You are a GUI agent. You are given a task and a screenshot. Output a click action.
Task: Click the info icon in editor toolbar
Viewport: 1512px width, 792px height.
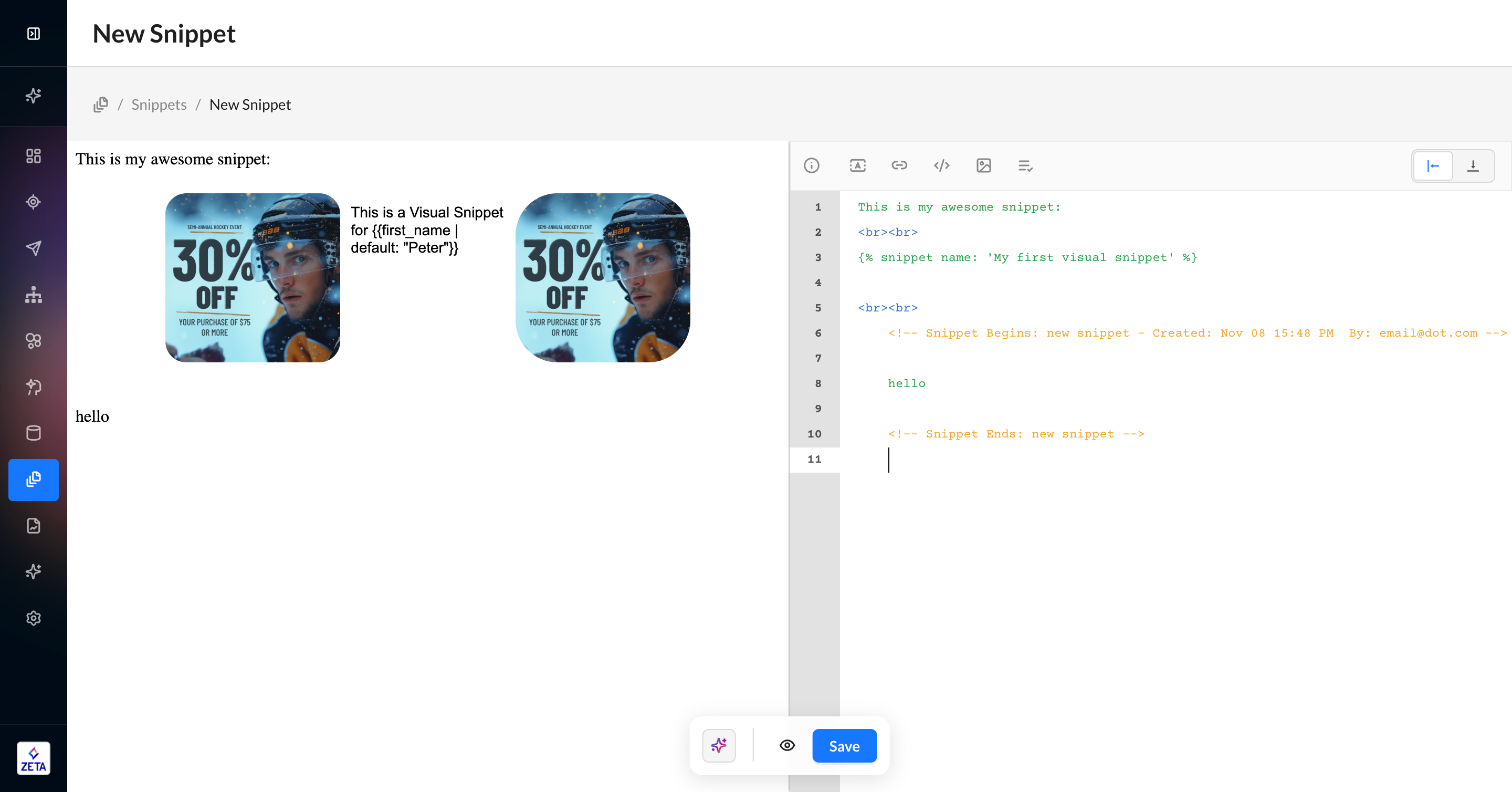click(811, 165)
